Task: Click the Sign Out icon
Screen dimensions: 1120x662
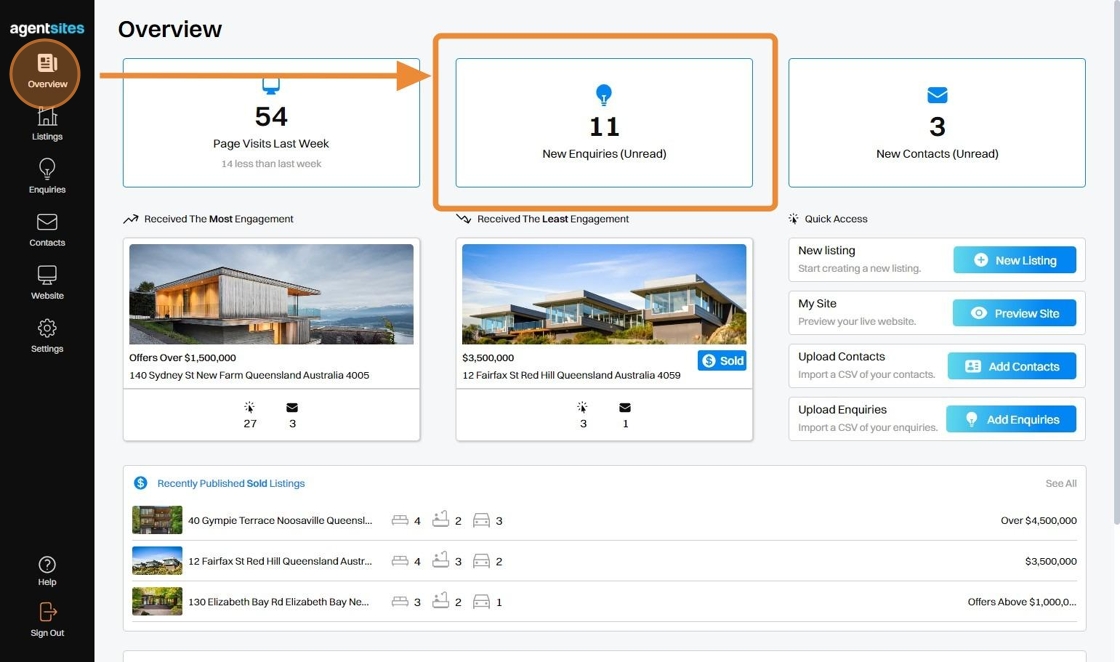Action: pyautogui.click(x=47, y=612)
